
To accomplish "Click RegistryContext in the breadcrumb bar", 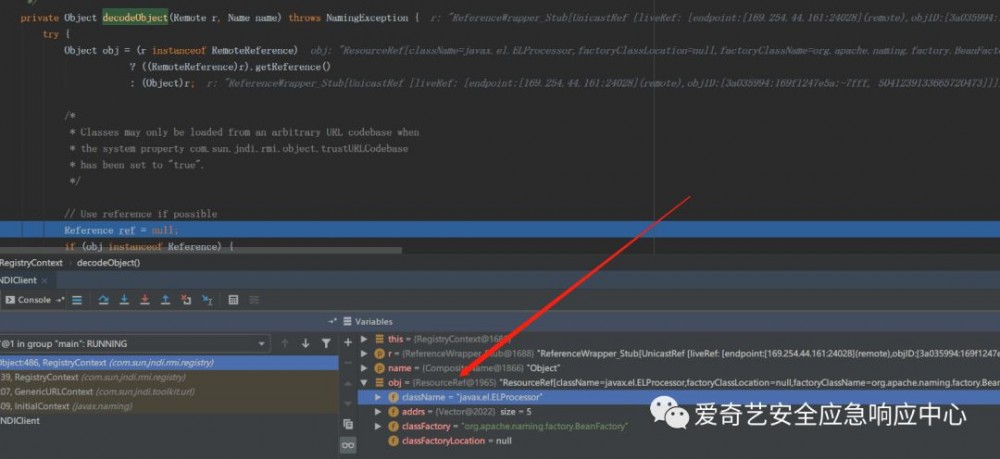I will [x=31, y=263].
